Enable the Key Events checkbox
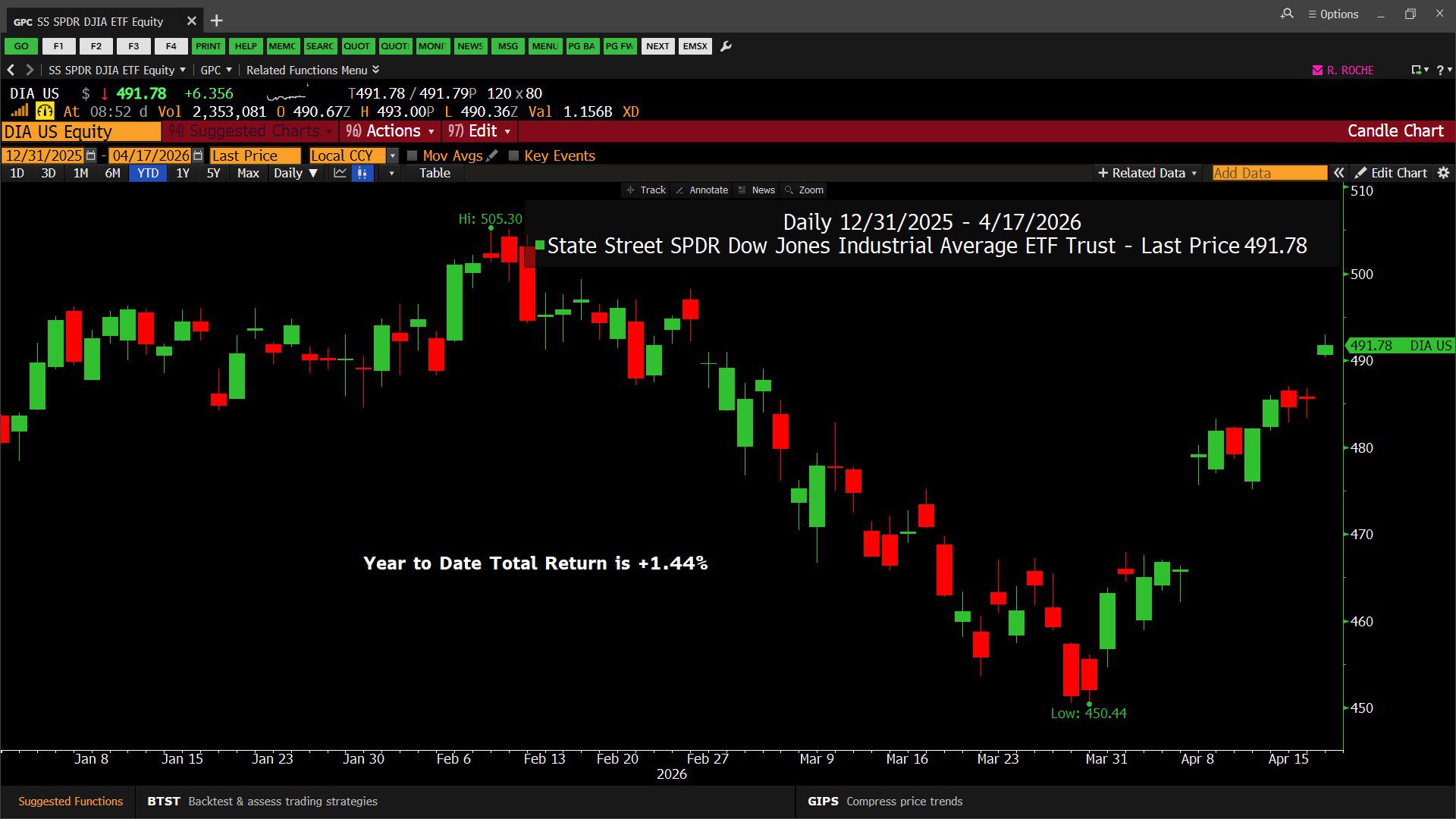Screen dimensions: 1456x819 [513, 155]
